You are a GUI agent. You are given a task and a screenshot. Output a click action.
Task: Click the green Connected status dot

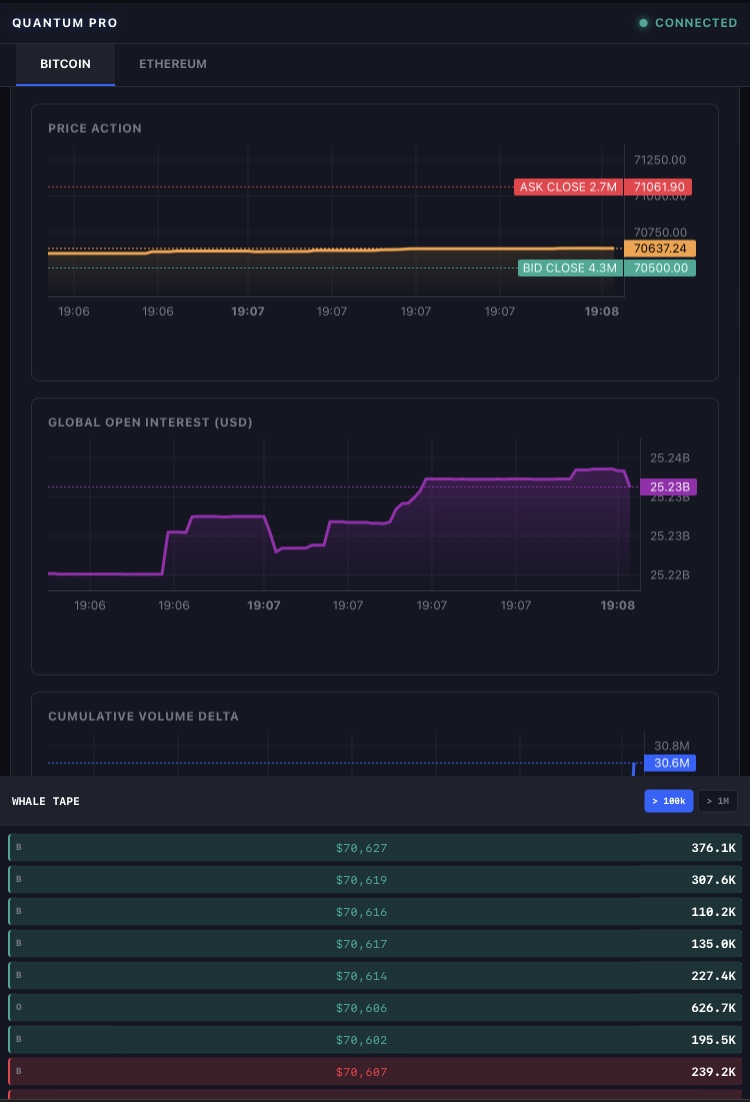(x=644, y=23)
